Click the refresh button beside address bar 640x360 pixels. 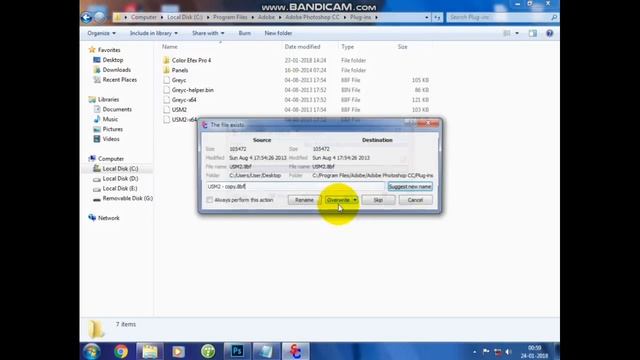pos(437,18)
